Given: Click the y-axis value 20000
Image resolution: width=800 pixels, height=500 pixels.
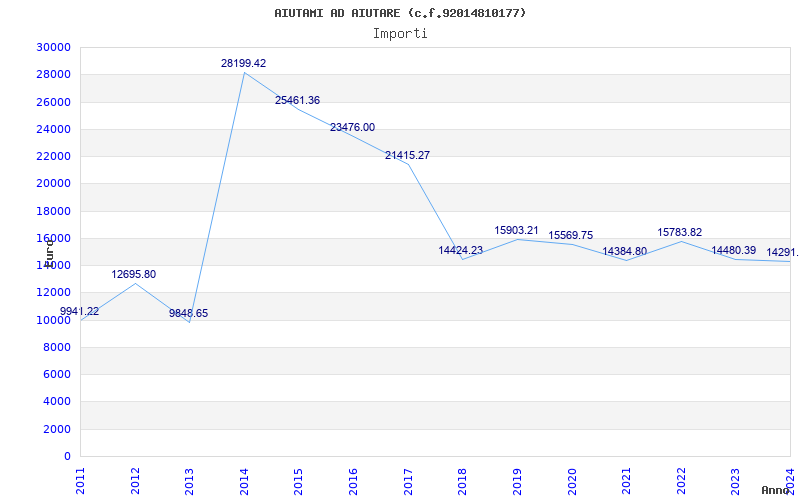Looking at the screenshot, I should click(x=53, y=184).
